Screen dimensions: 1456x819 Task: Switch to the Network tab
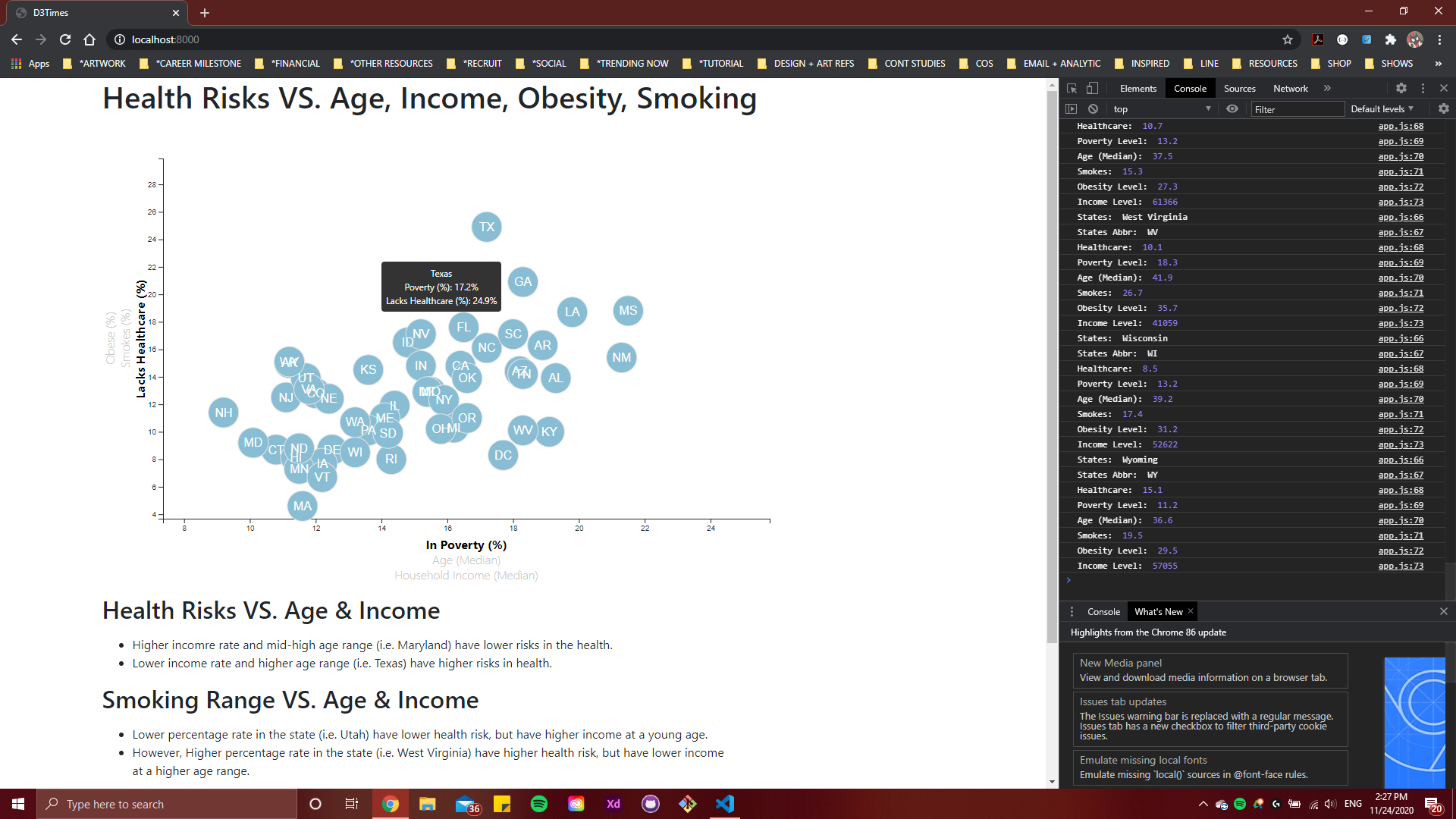[x=1290, y=89]
